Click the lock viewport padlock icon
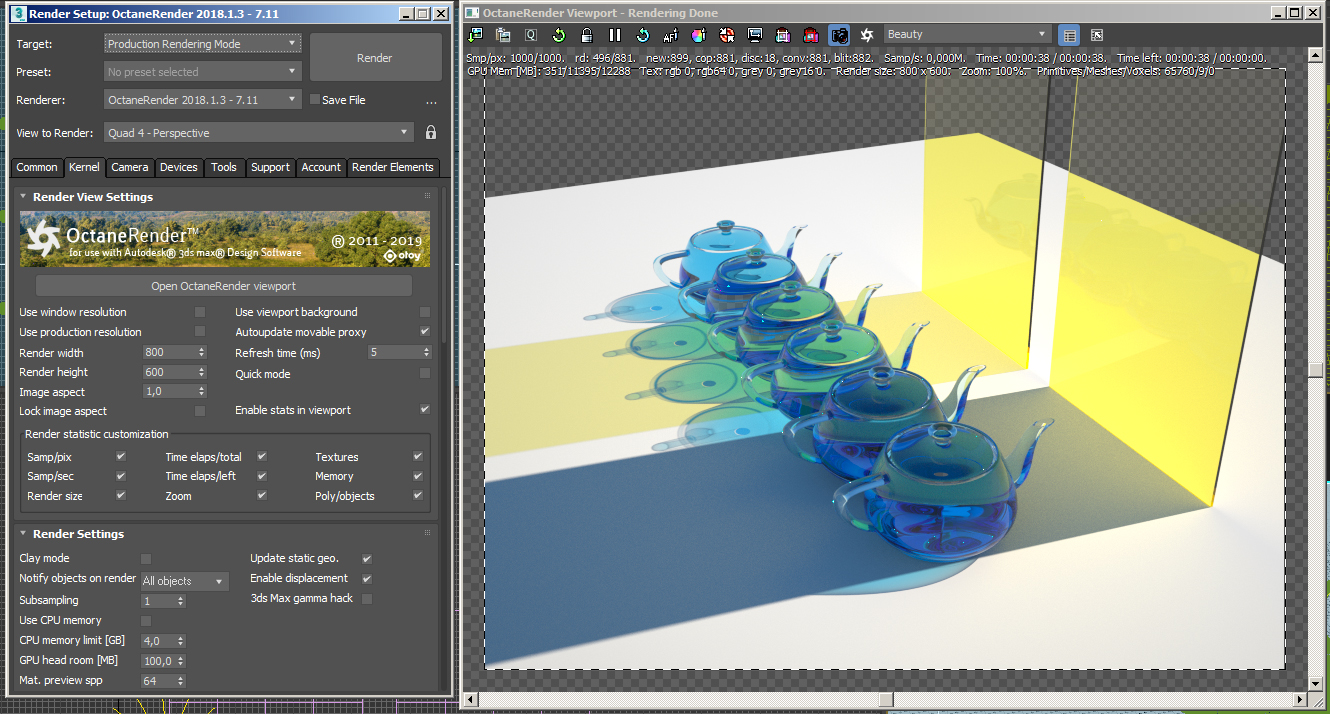This screenshot has height=714, width=1330. [x=587, y=35]
